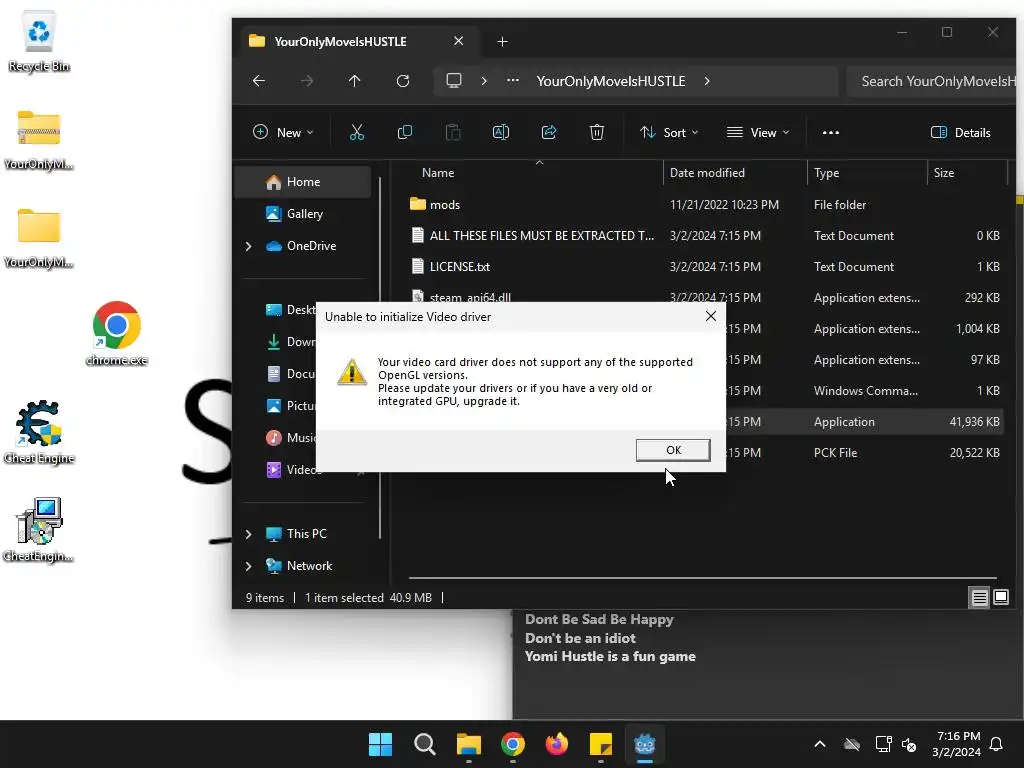This screenshot has height=768, width=1024.
Task: Switch to large thumbnails view icon in status bar
Action: 1000,598
